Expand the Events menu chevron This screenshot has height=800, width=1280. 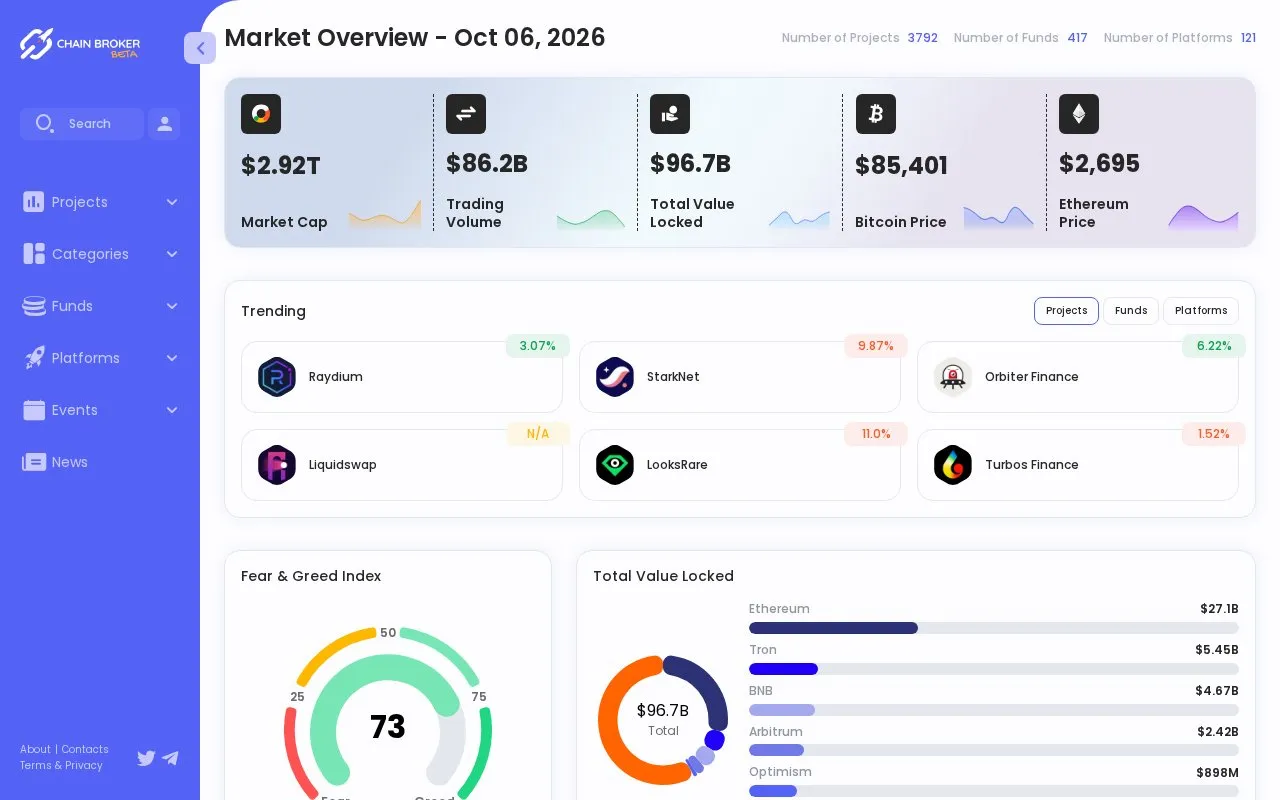click(172, 410)
